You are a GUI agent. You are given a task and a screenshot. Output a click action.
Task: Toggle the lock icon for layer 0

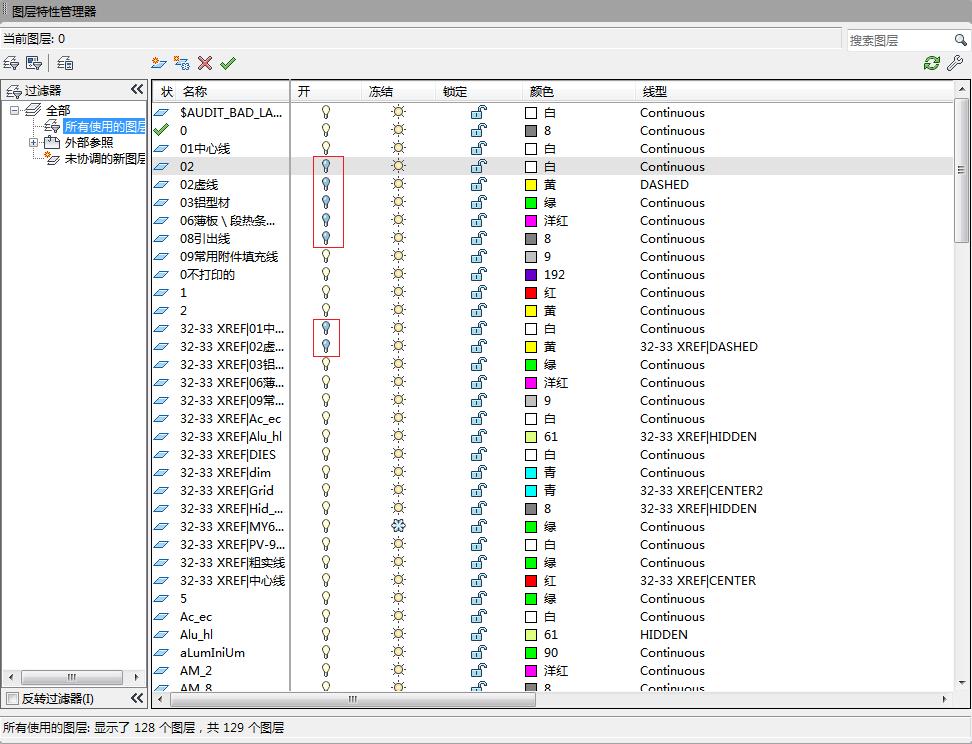(479, 131)
